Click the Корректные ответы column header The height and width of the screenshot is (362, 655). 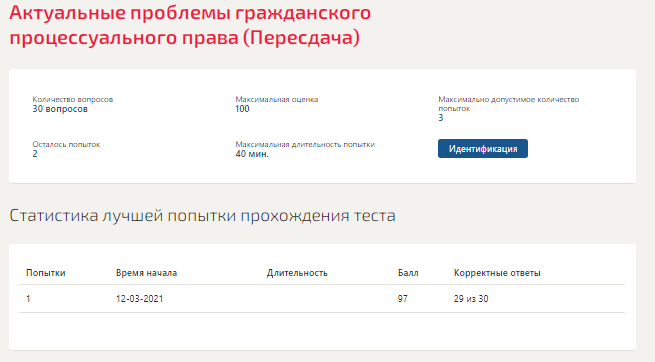[497, 273]
